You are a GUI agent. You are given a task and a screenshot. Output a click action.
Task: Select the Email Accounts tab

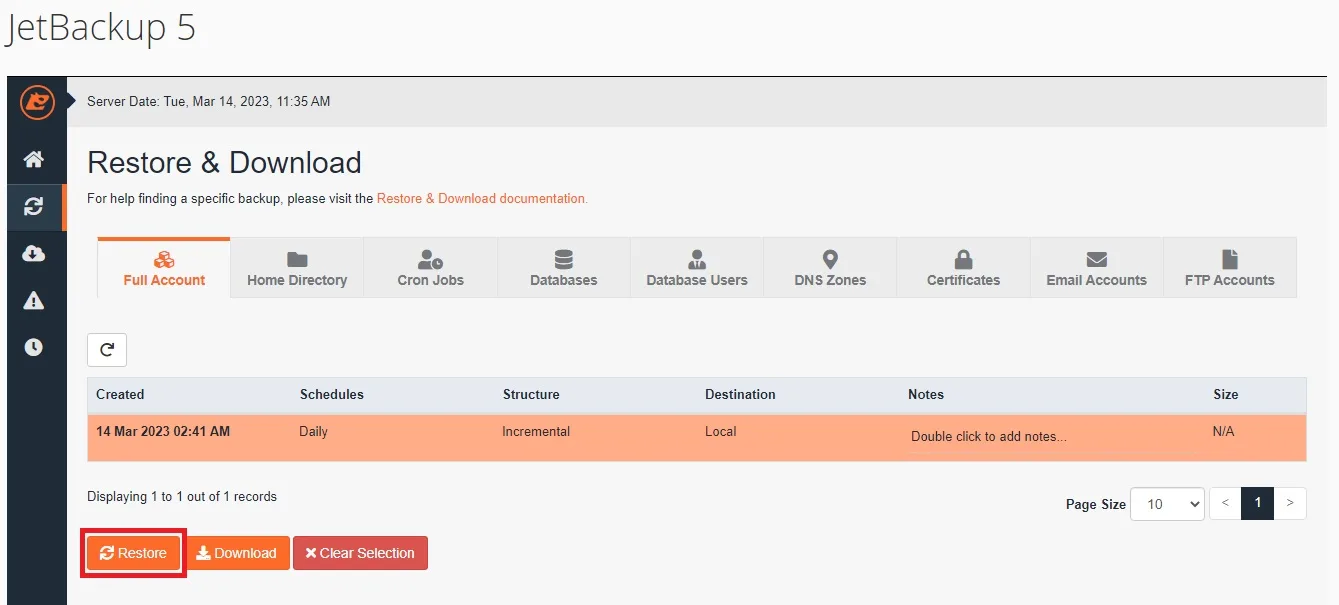1096,269
